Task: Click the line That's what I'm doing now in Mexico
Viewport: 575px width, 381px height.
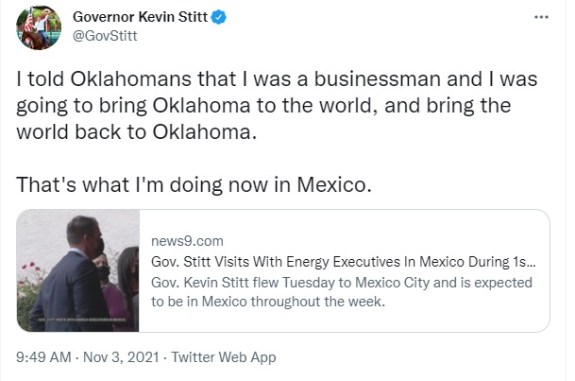Action: pyautogui.click(x=194, y=184)
